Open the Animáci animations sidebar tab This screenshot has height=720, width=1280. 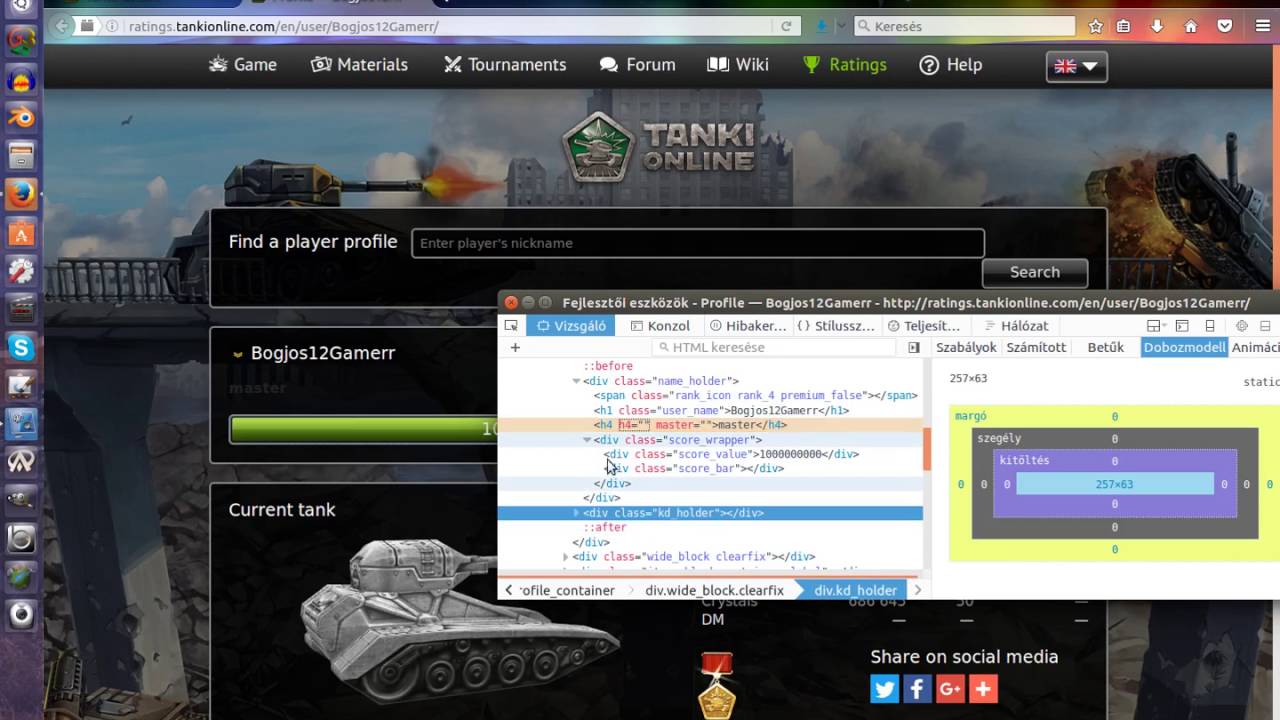pyautogui.click(x=1256, y=348)
